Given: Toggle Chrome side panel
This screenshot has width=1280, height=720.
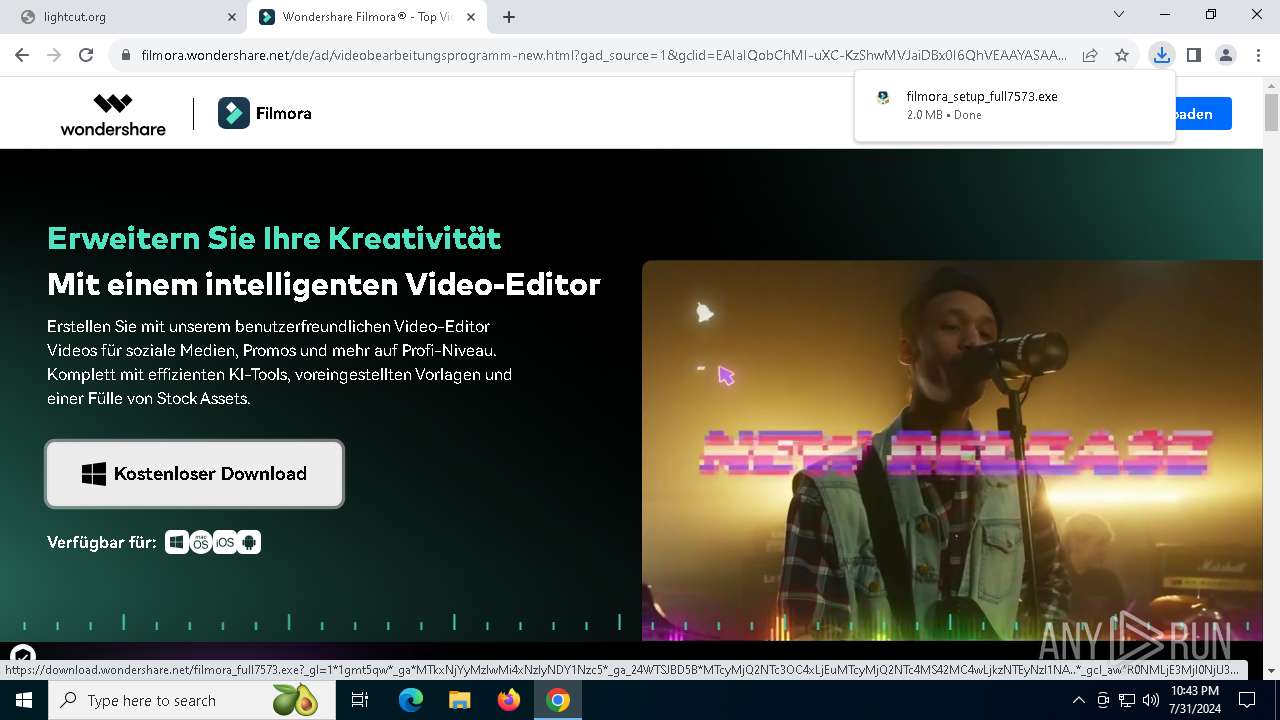Looking at the screenshot, I should point(1193,55).
